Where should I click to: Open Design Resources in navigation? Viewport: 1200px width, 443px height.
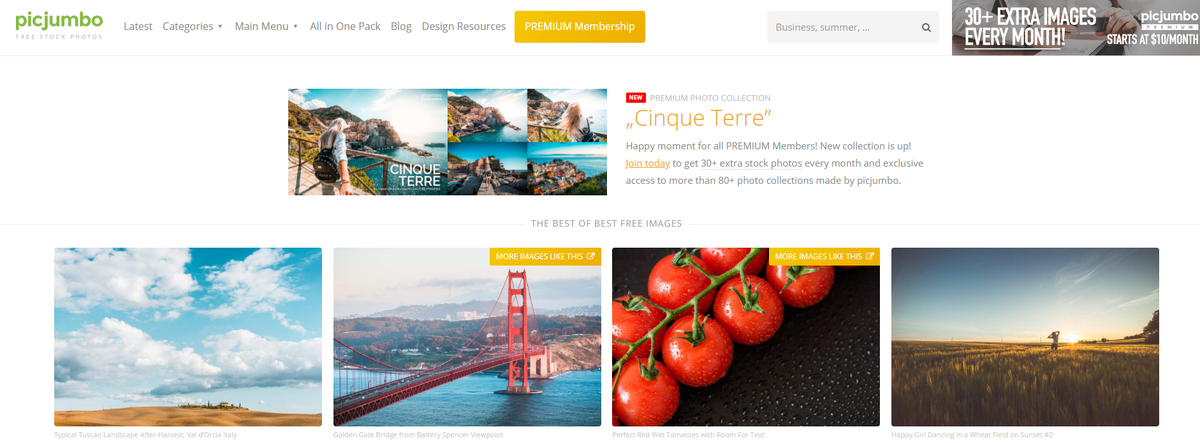tap(463, 26)
